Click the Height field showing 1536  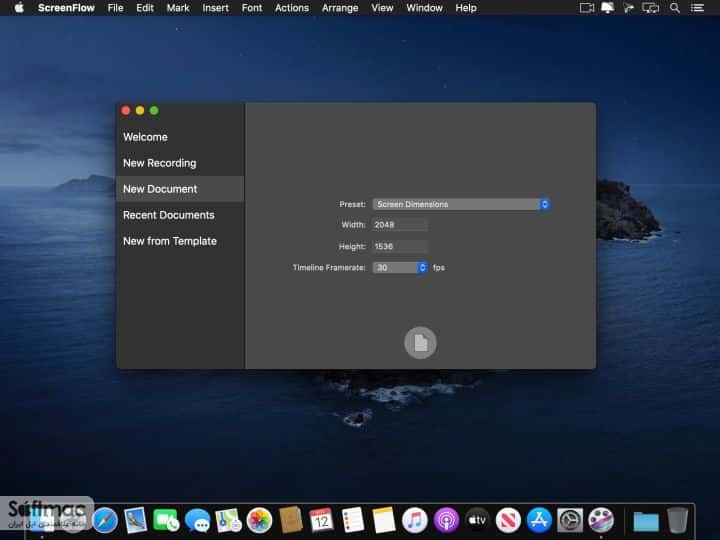[400, 247]
